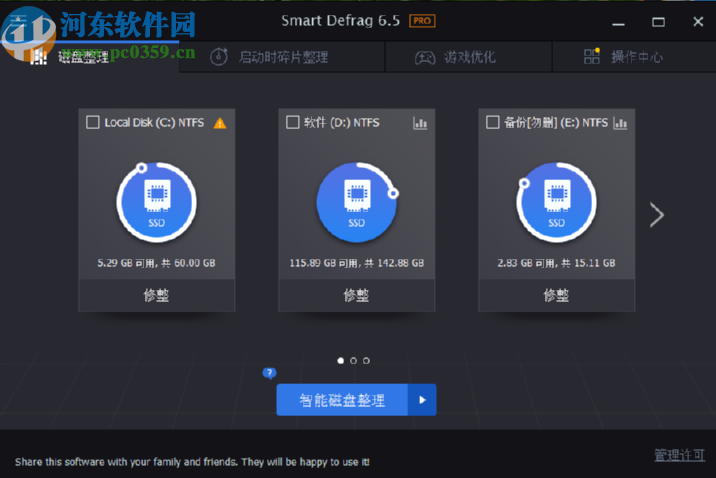This screenshot has height=478, width=716.
Task: Click the SSD disk icon for drive E:
Action: tap(557, 202)
